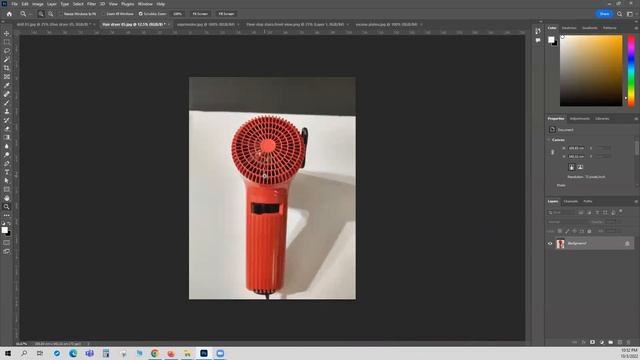Select the Brush tool
The width and height of the screenshot is (640, 360).
[x=7, y=103]
